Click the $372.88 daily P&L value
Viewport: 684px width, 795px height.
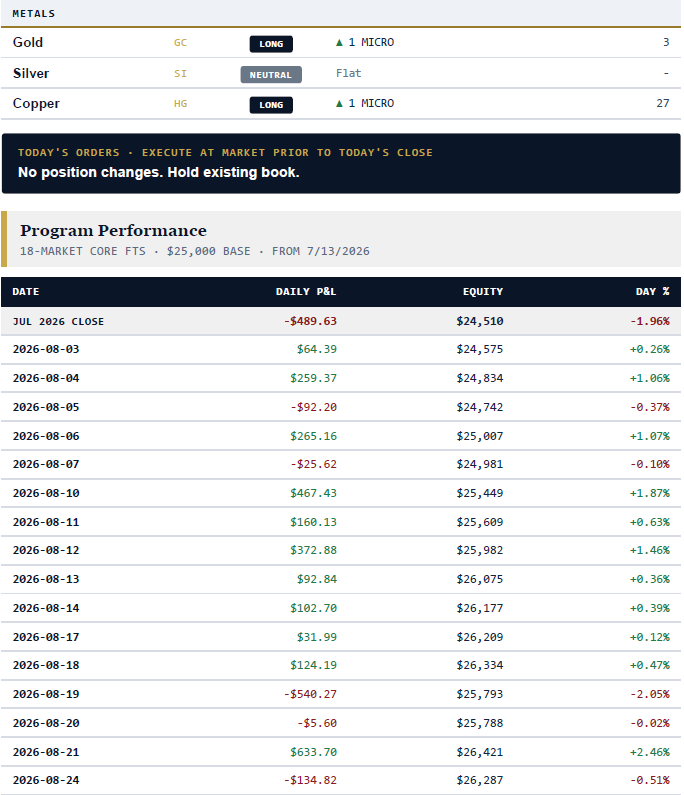[313, 550]
